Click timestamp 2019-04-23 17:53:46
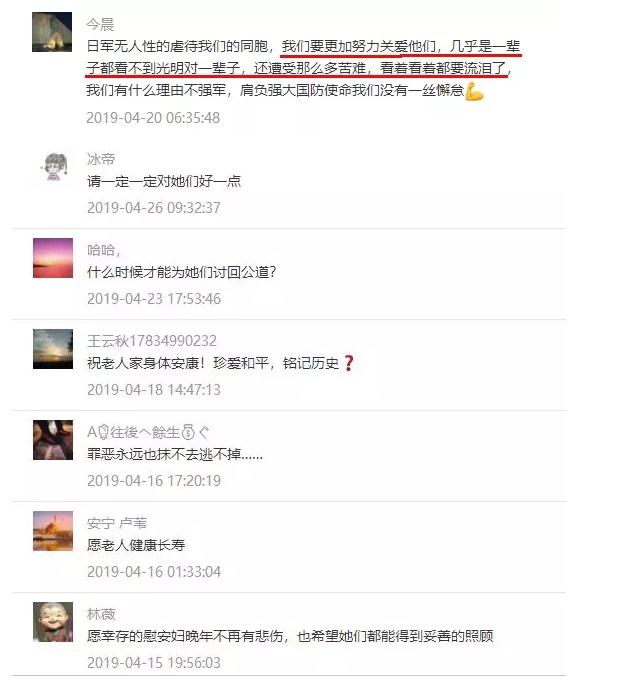 [x=154, y=299]
